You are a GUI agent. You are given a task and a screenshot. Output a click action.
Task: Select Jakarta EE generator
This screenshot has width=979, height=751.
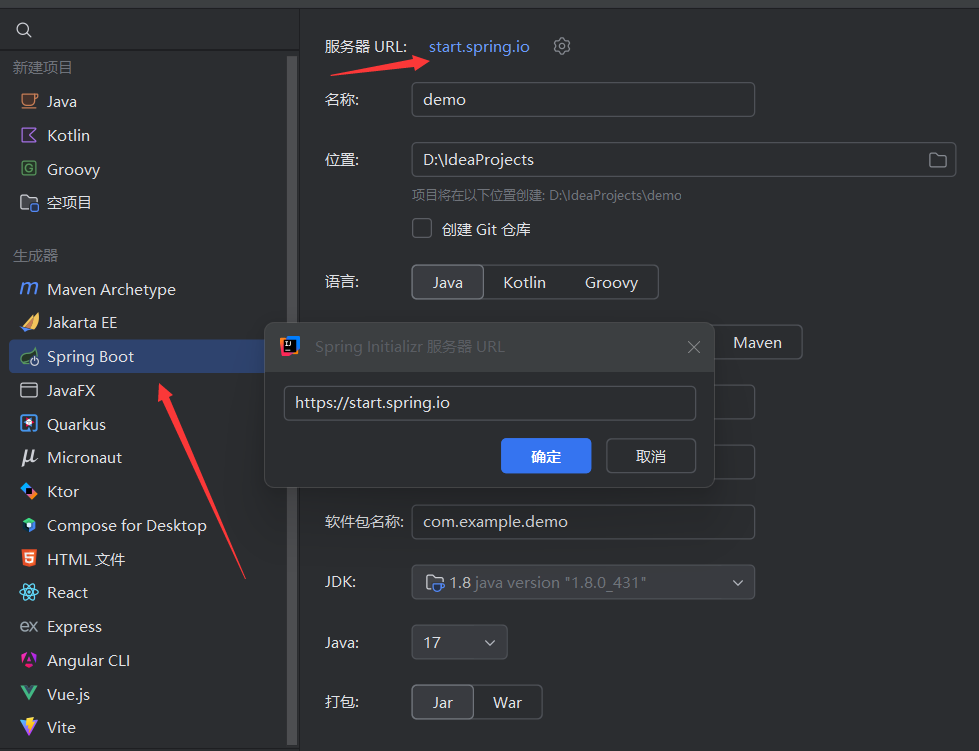click(82, 322)
